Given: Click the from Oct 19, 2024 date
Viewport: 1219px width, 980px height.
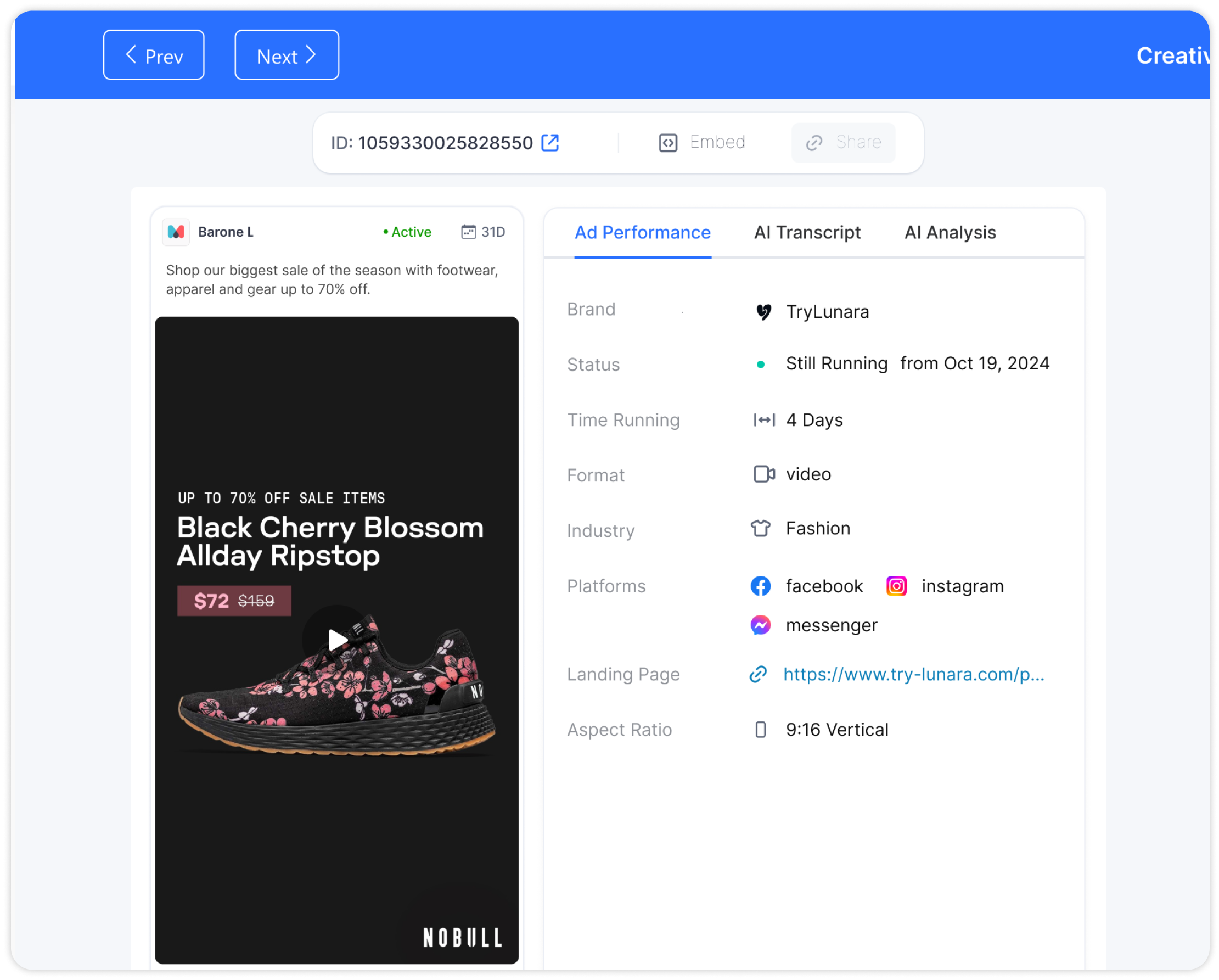Looking at the screenshot, I should pyautogui.click(x=975, y=363).
